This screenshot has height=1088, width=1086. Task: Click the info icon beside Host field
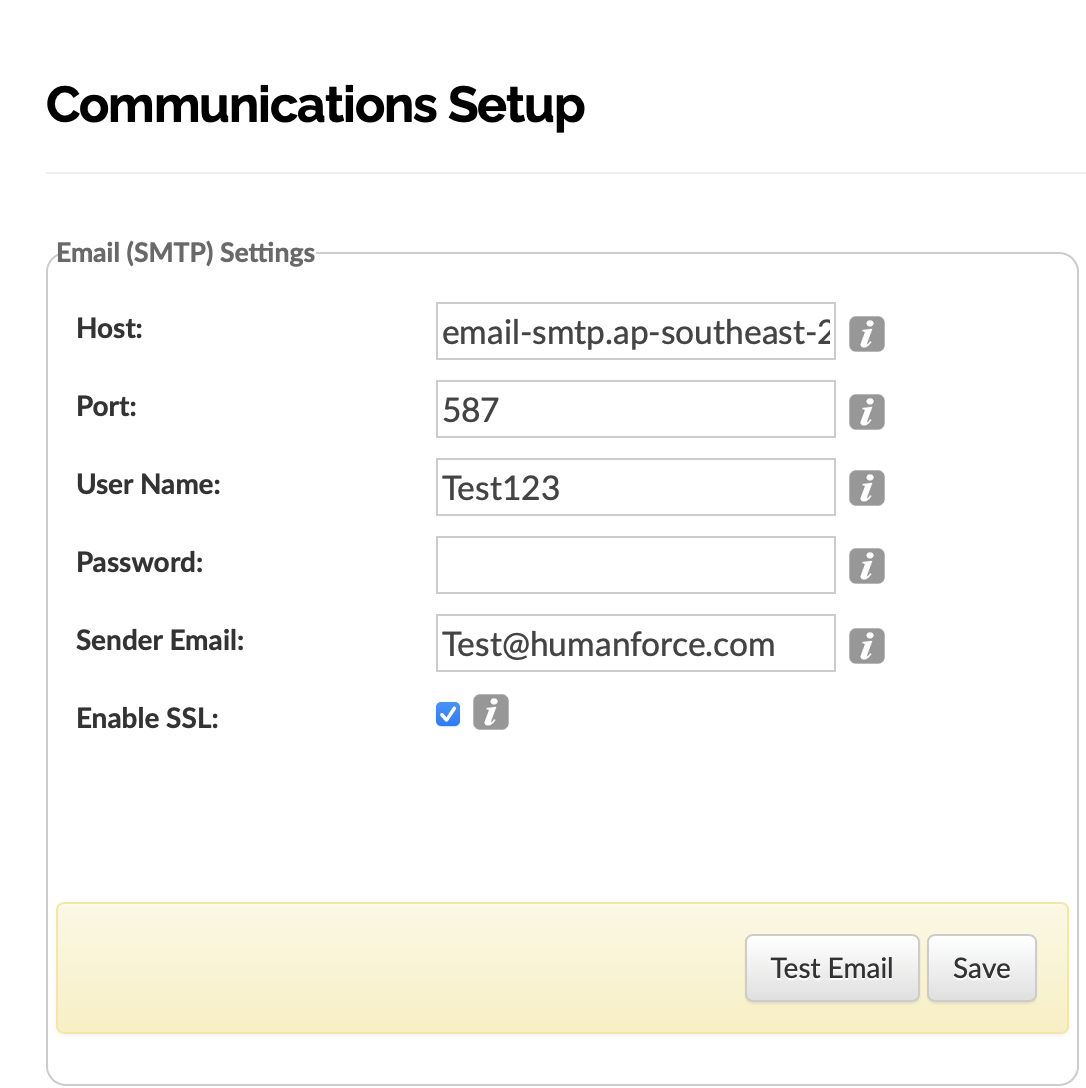coord(867,334)
